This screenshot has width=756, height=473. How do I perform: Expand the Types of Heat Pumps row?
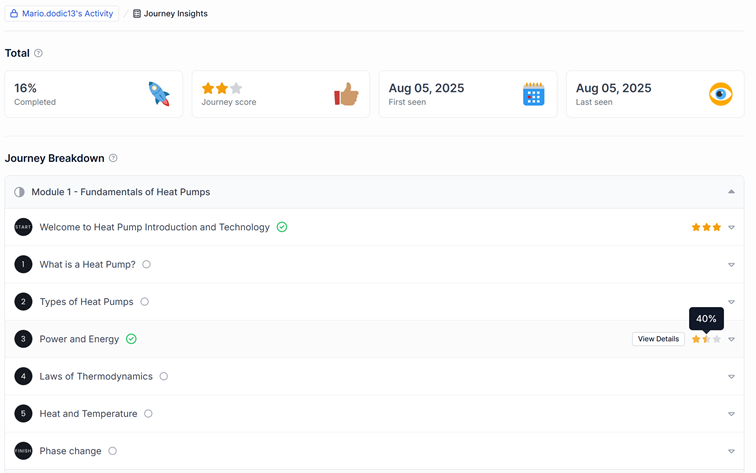coord(731,302)
